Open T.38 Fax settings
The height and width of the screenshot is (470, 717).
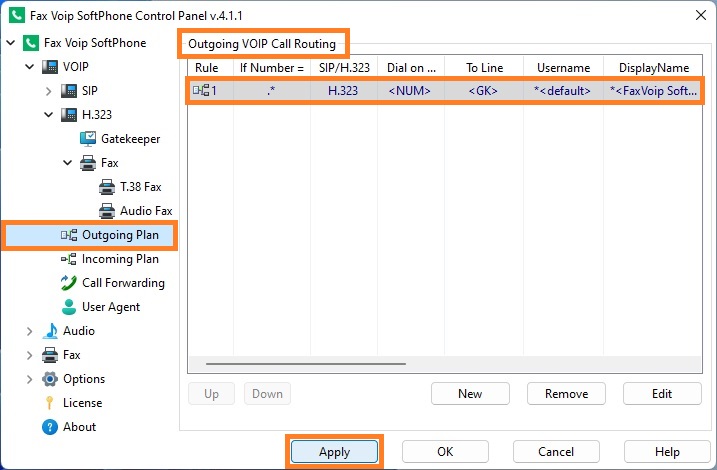[x=141, y=187]
